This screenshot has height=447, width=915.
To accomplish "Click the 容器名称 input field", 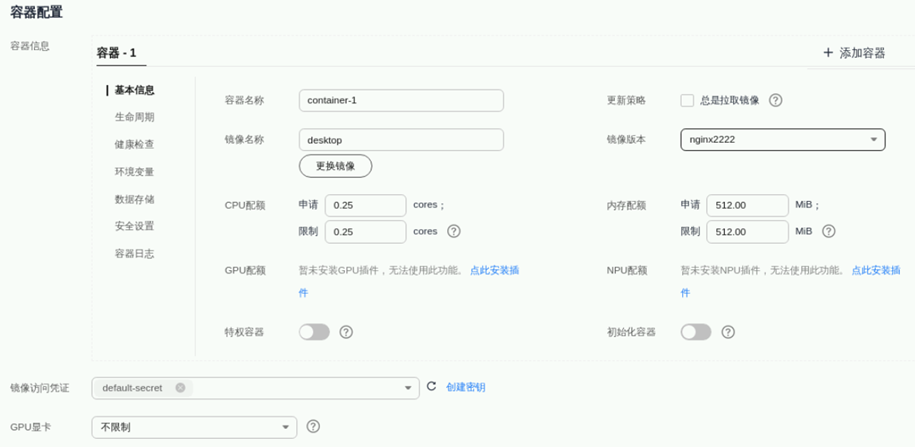I will 400,100.
